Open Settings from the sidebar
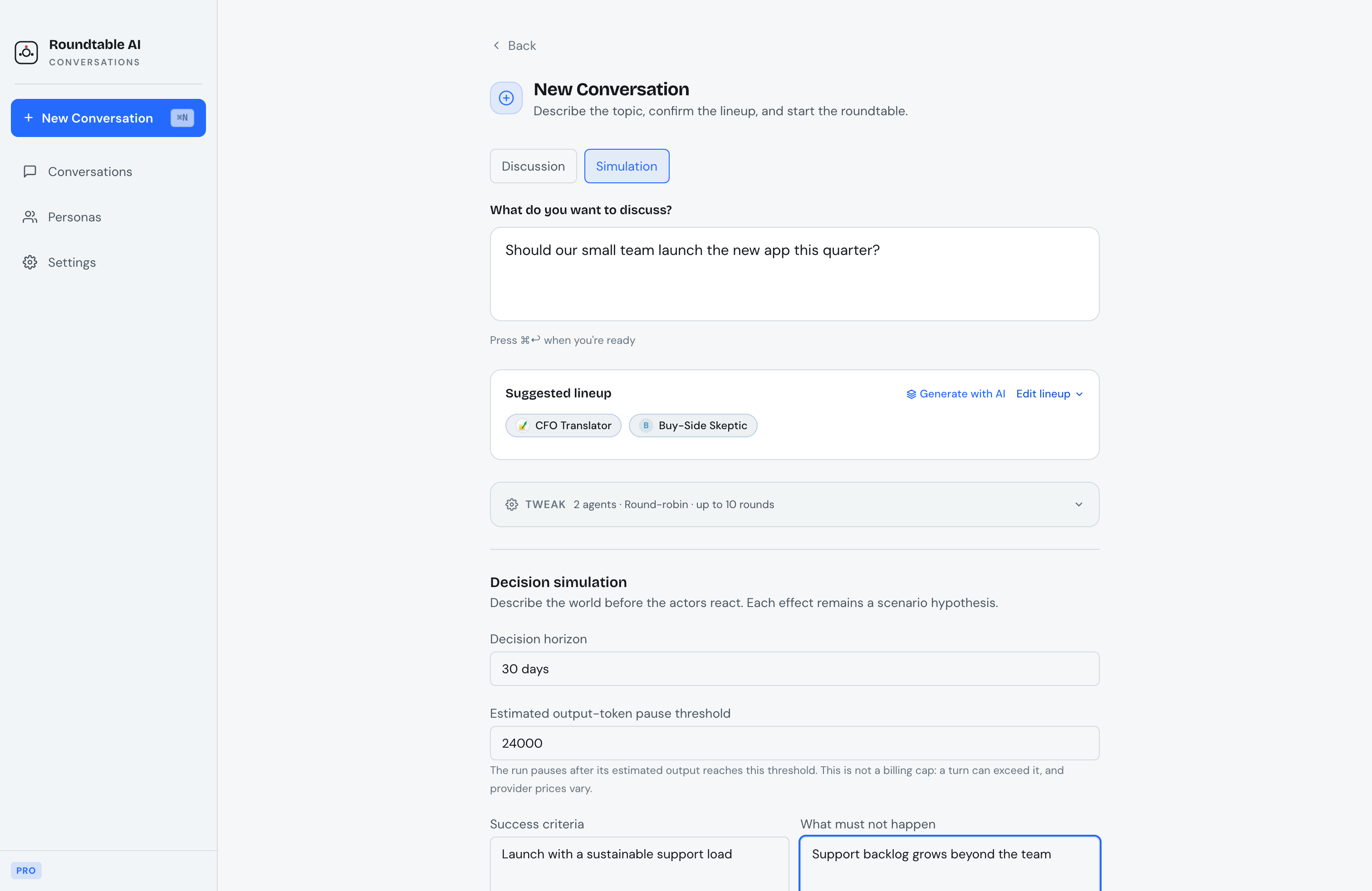Screen dimensions: 1372x891 [x=108, y=262]
